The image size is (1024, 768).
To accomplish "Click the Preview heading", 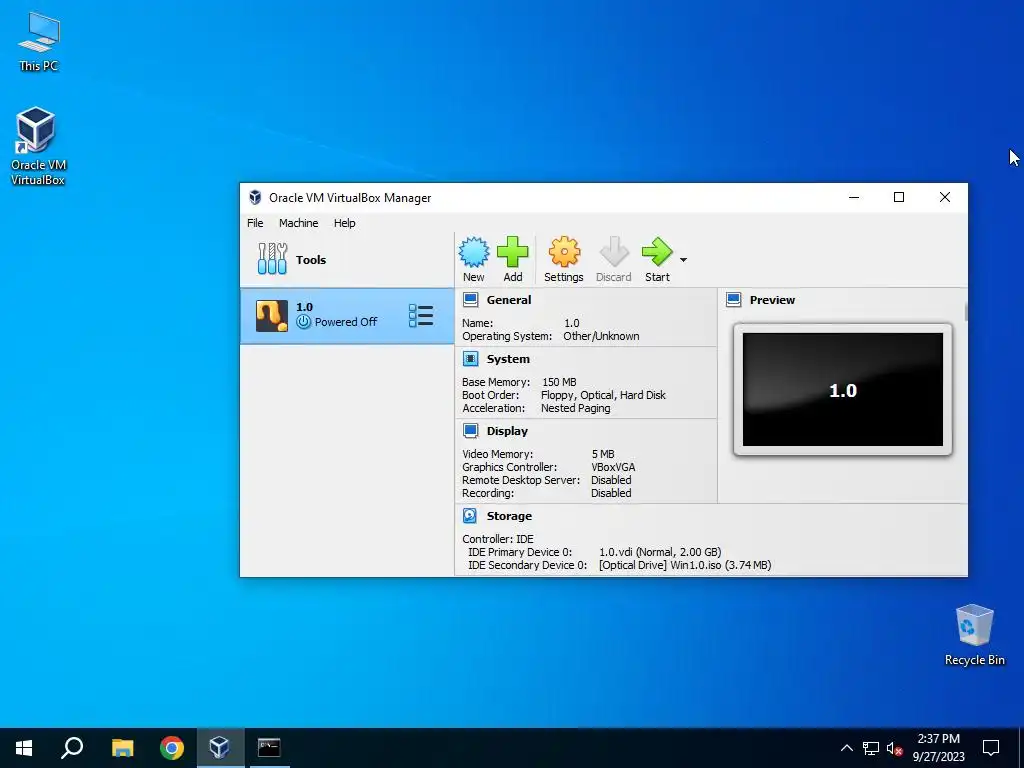I will 772,300.
